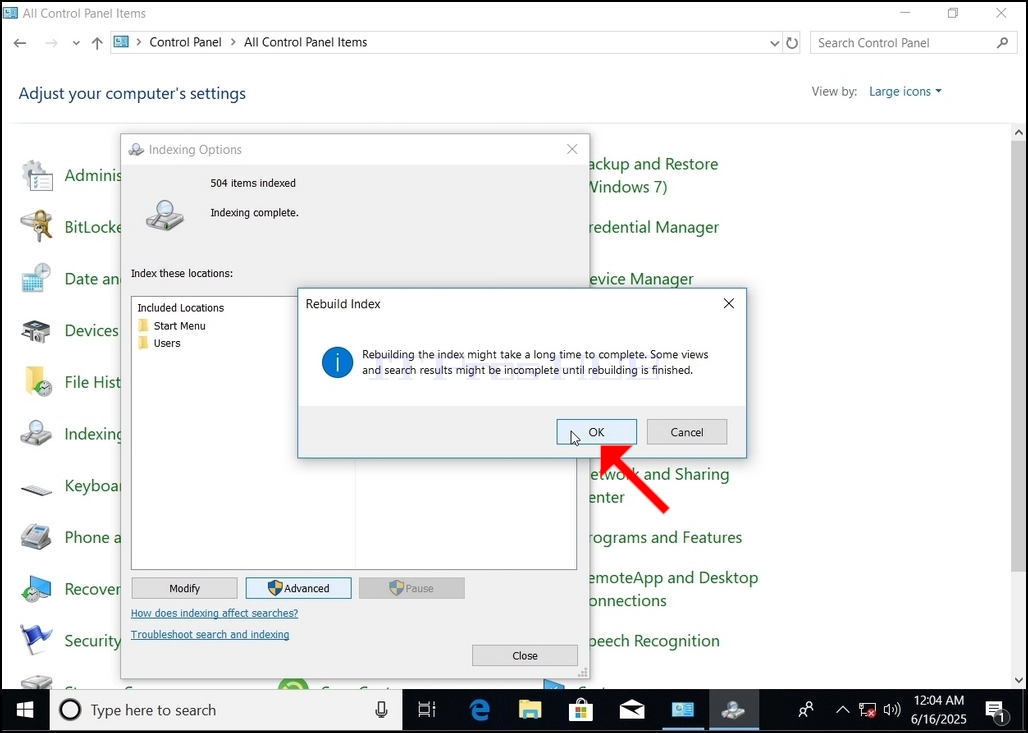The width and height of the screenshot is (1028, 733).
Task: Open 'Troubleshoot search and indexing' link
Action: (210, 635)
